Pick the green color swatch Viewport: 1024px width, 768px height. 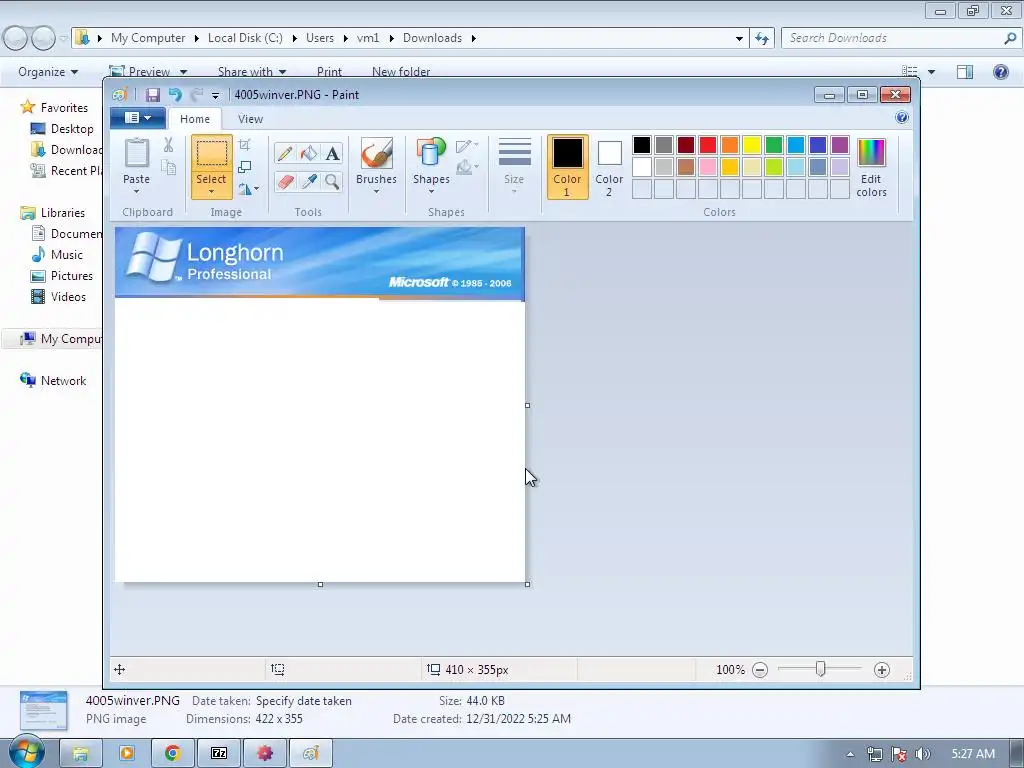pyautogui.click(x=774, y=145)
